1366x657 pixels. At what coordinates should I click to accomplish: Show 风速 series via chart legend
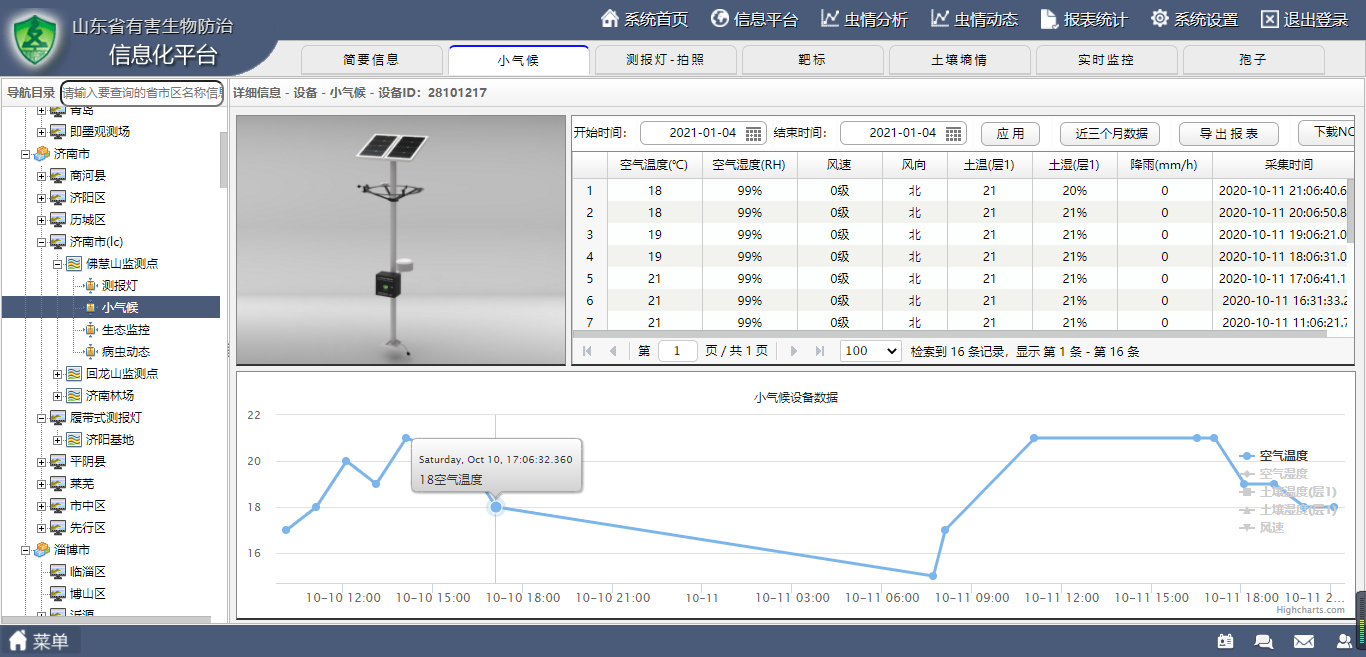[1271, 528]
